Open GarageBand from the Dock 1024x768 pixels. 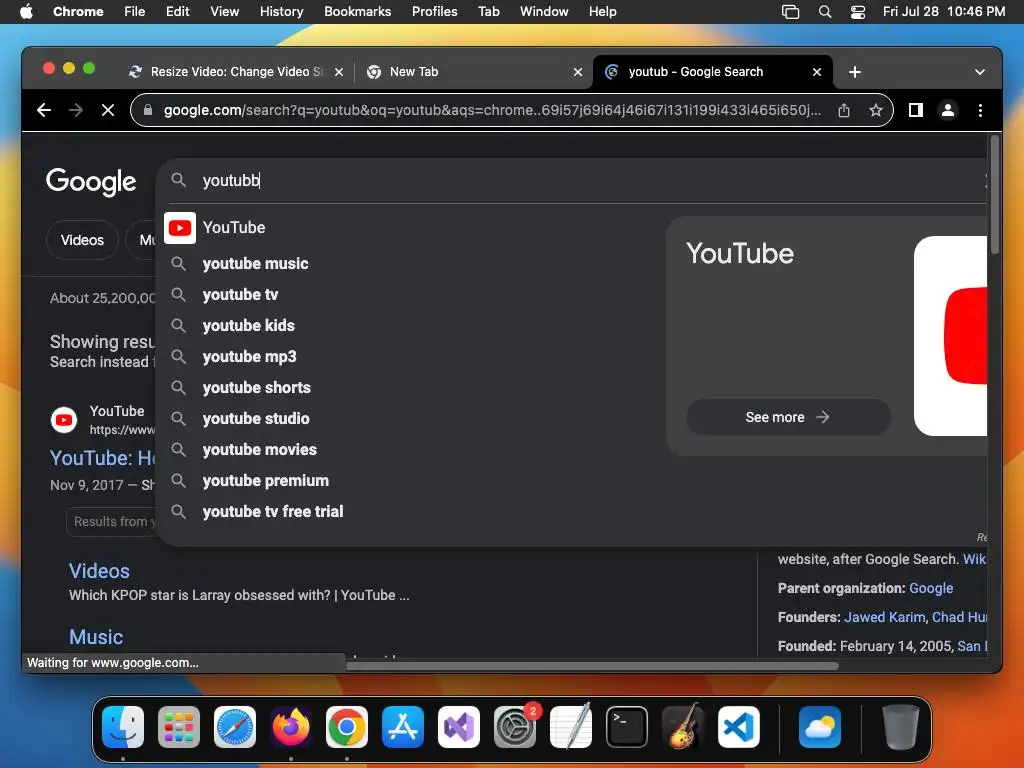682,727
